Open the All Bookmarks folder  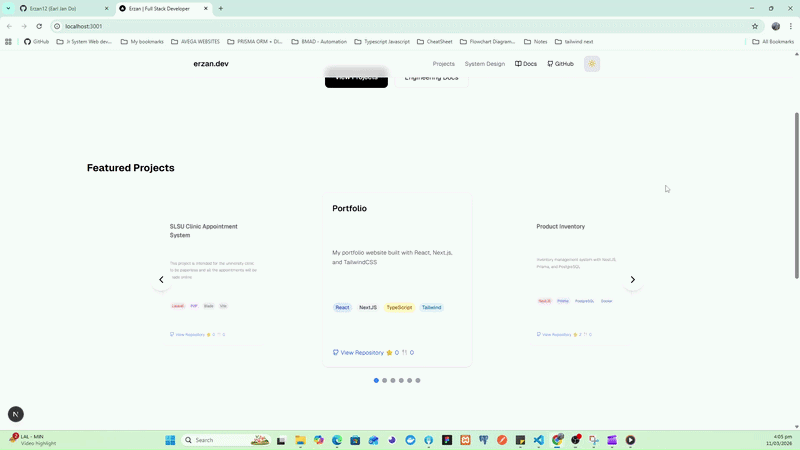point(773,42)
